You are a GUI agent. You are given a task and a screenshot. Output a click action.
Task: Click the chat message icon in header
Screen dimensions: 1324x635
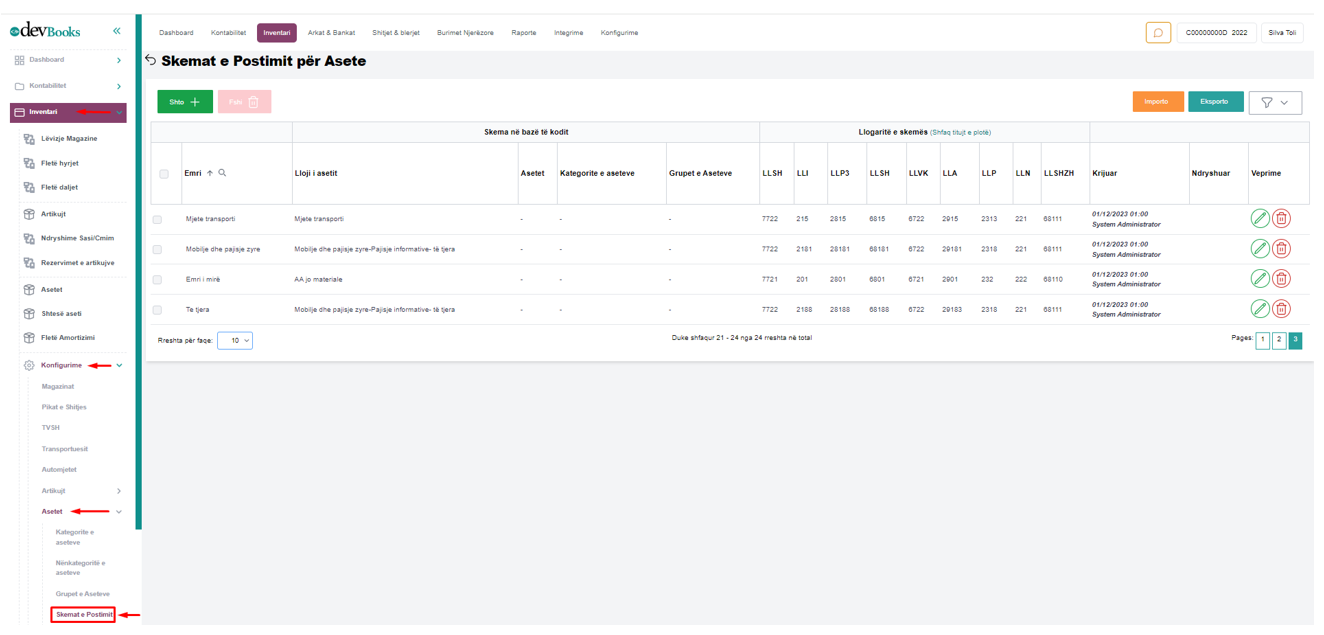point(1158,33)
